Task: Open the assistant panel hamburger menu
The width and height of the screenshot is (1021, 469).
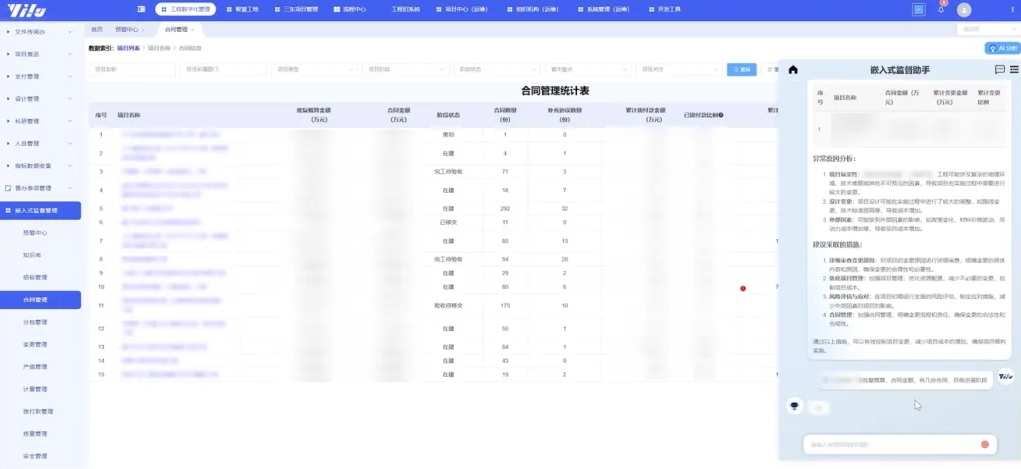Action: 1014,70
